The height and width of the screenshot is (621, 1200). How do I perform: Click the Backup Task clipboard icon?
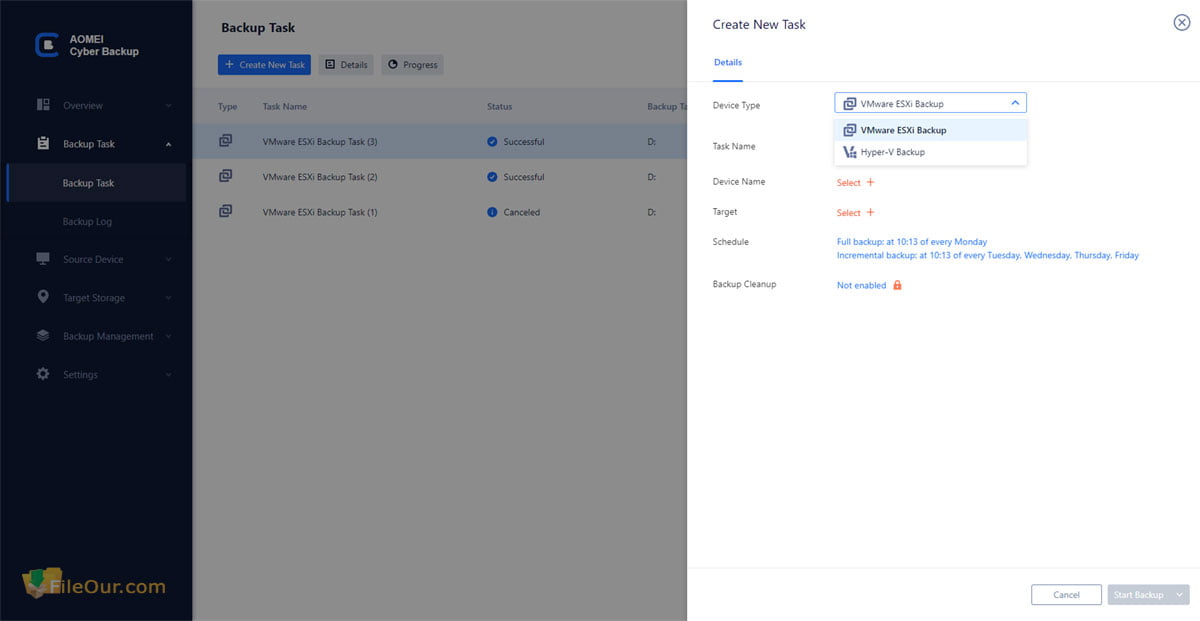[43, 144]
